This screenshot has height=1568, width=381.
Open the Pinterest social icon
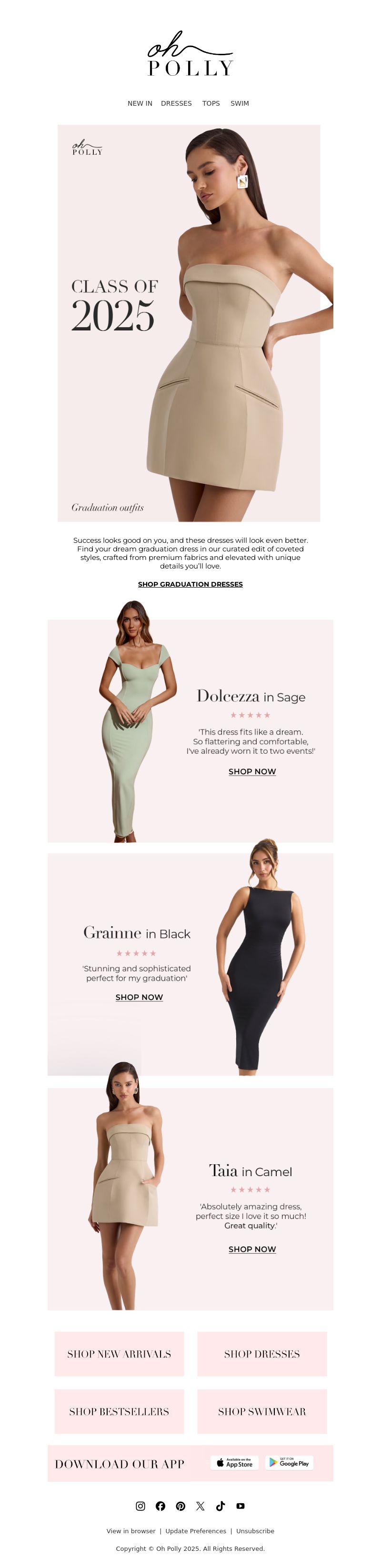click(181, 1505)
